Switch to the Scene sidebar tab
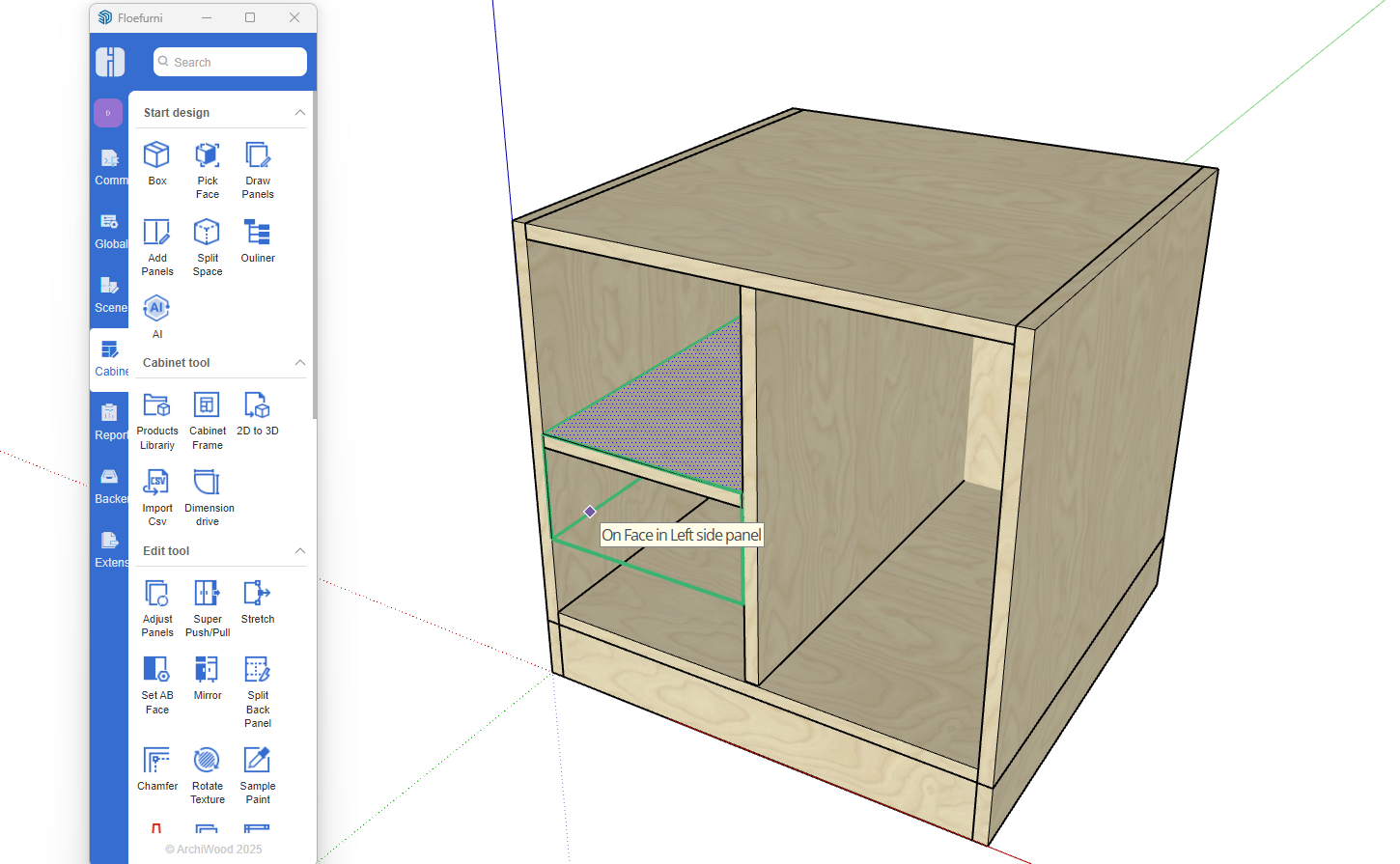Viewport: 1400px width, 864px height. 109,293
